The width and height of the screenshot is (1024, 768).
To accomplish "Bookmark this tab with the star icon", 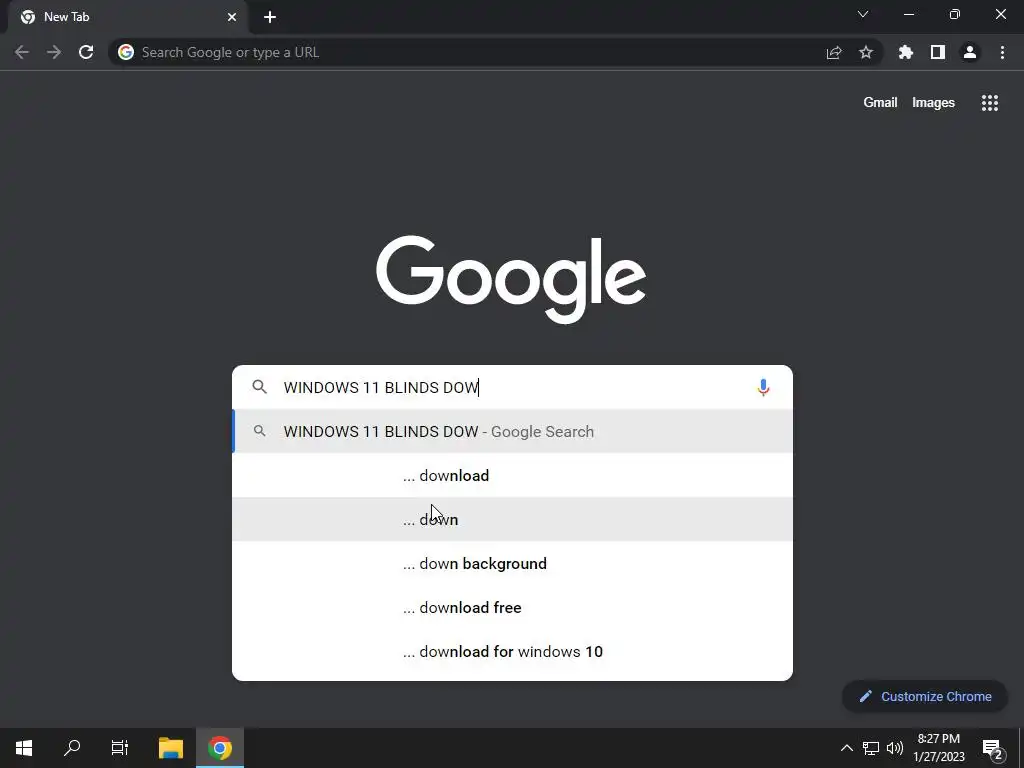I will tap(866, 52).
